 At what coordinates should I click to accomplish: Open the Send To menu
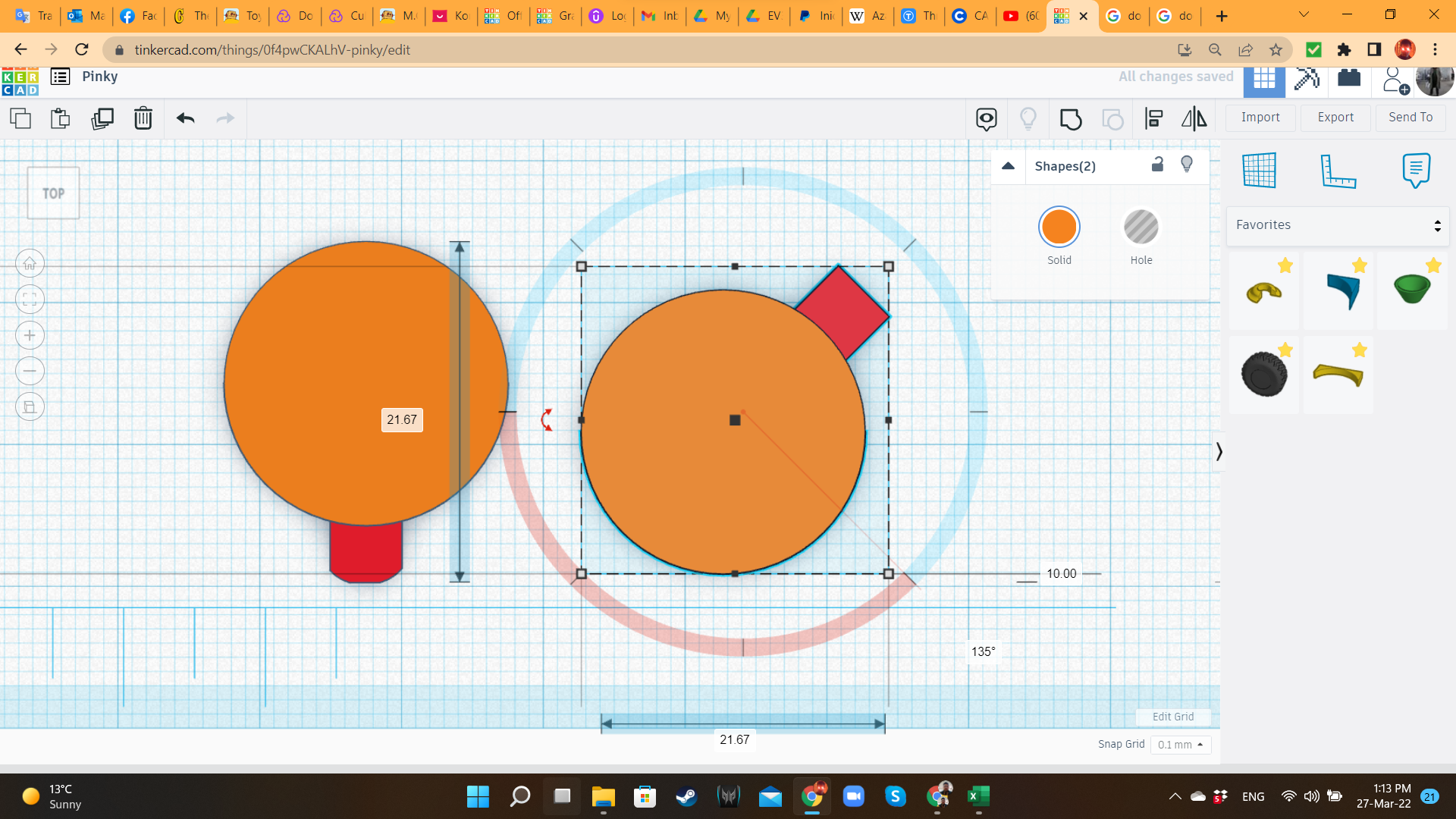pyautogui.click(x=1410, y=118)
